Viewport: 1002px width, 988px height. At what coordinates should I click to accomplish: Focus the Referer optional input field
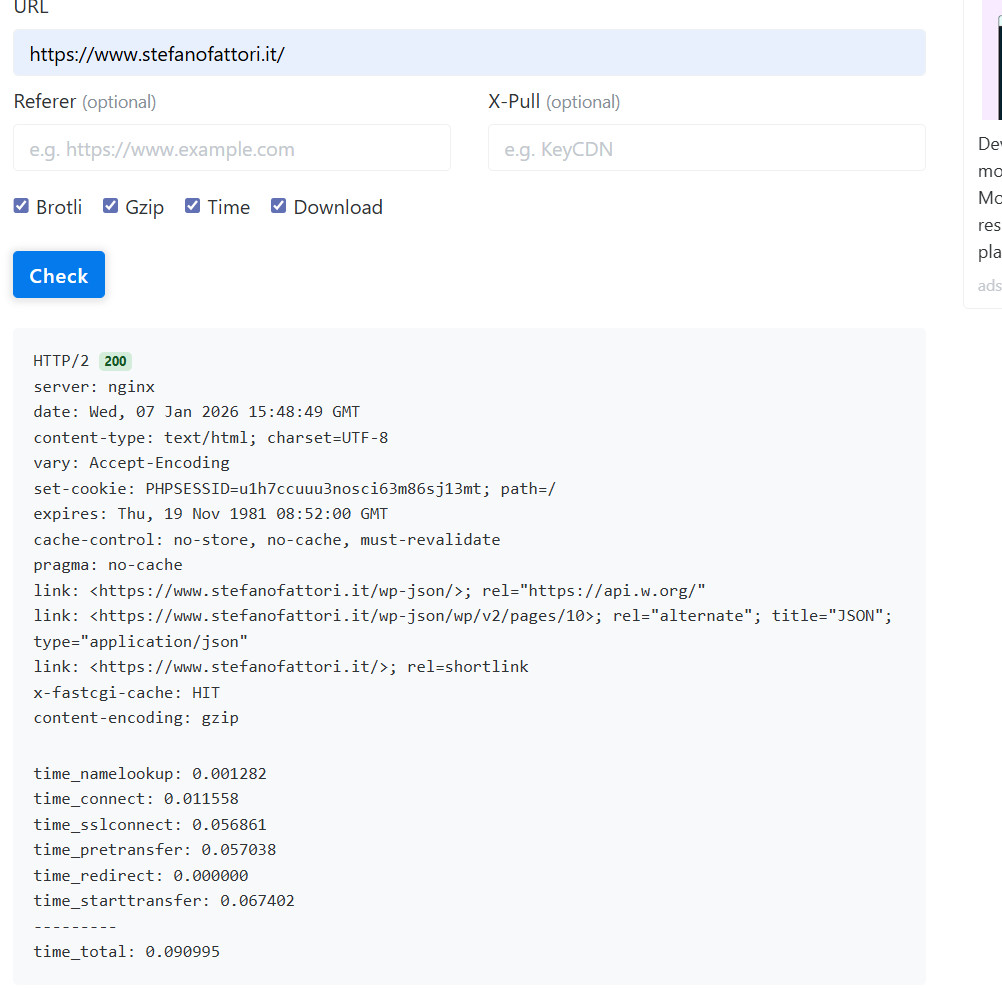(231, 148)
